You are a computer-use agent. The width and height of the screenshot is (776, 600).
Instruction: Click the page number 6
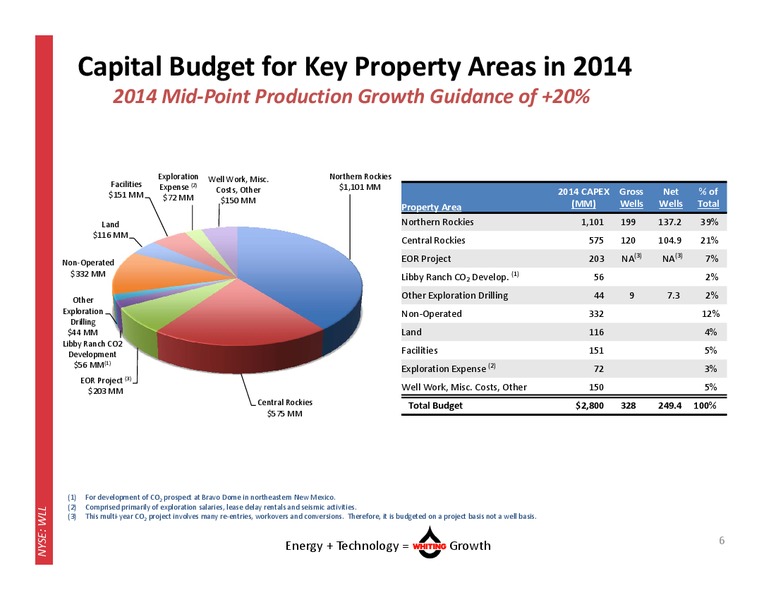click(722, 540)
